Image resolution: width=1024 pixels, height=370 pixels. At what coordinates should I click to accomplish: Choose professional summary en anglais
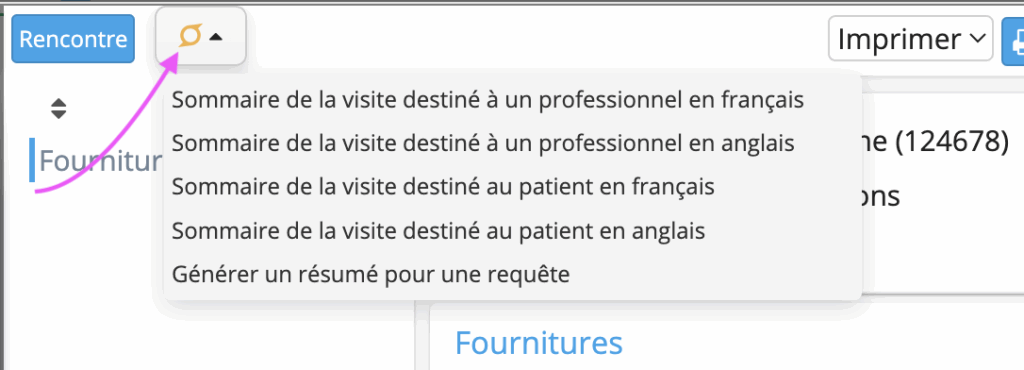click(483, 143)
